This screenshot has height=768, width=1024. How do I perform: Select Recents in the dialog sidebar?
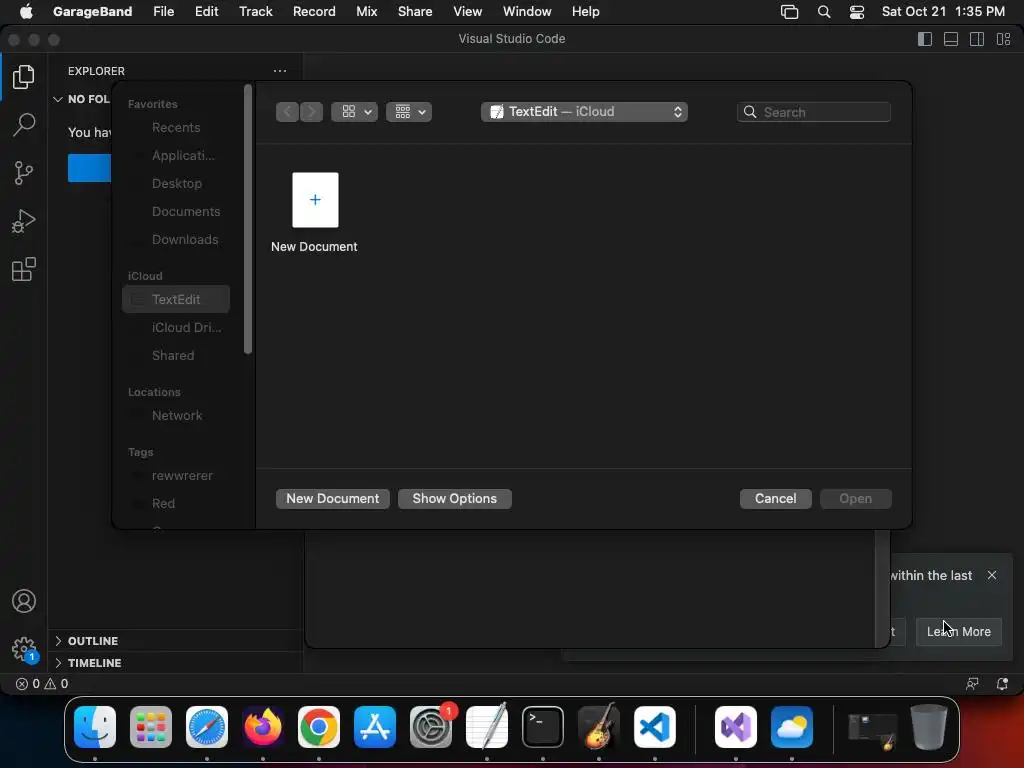[x=176, y=127]
